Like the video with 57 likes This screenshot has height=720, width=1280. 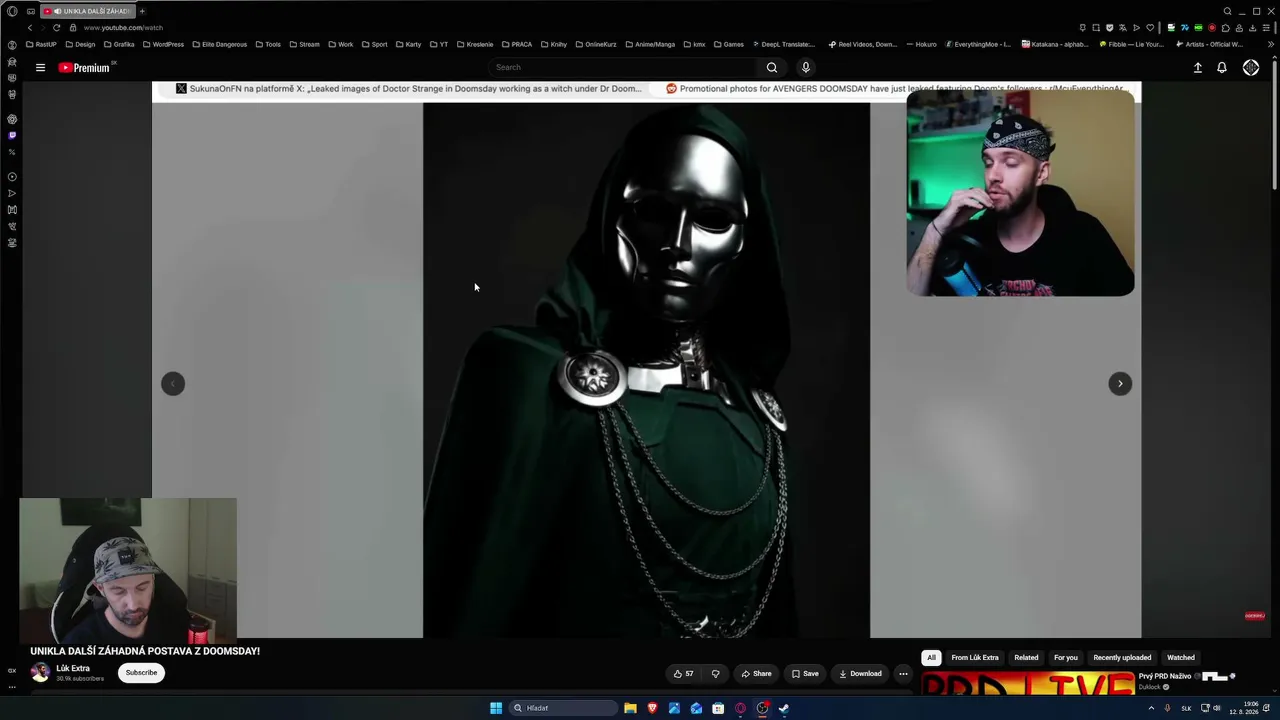point(683,674)
